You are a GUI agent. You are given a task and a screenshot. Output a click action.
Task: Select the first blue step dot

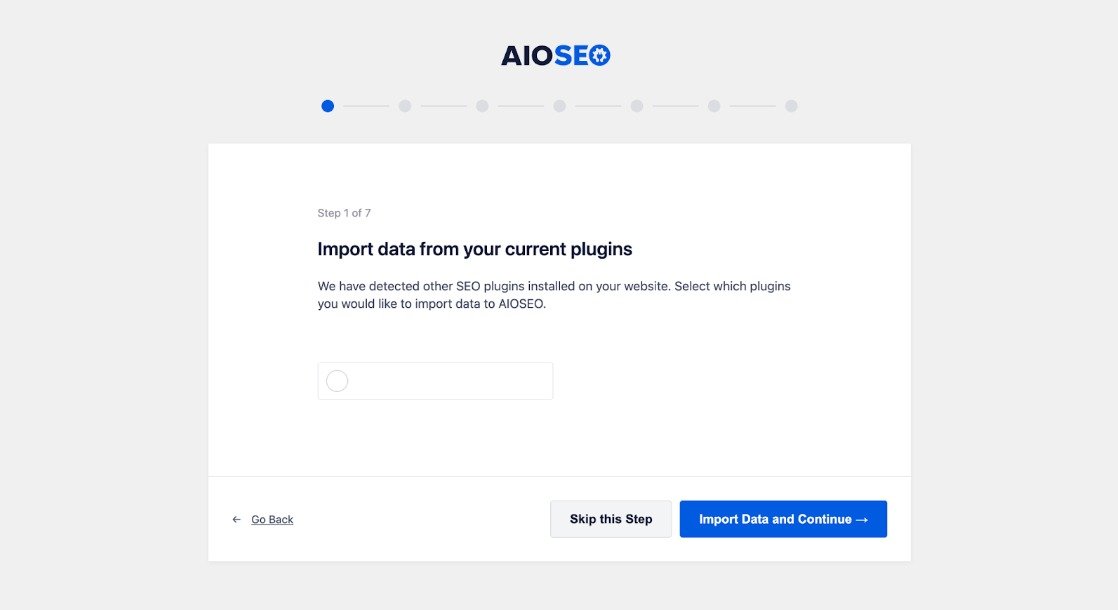[x=328, y=106]
